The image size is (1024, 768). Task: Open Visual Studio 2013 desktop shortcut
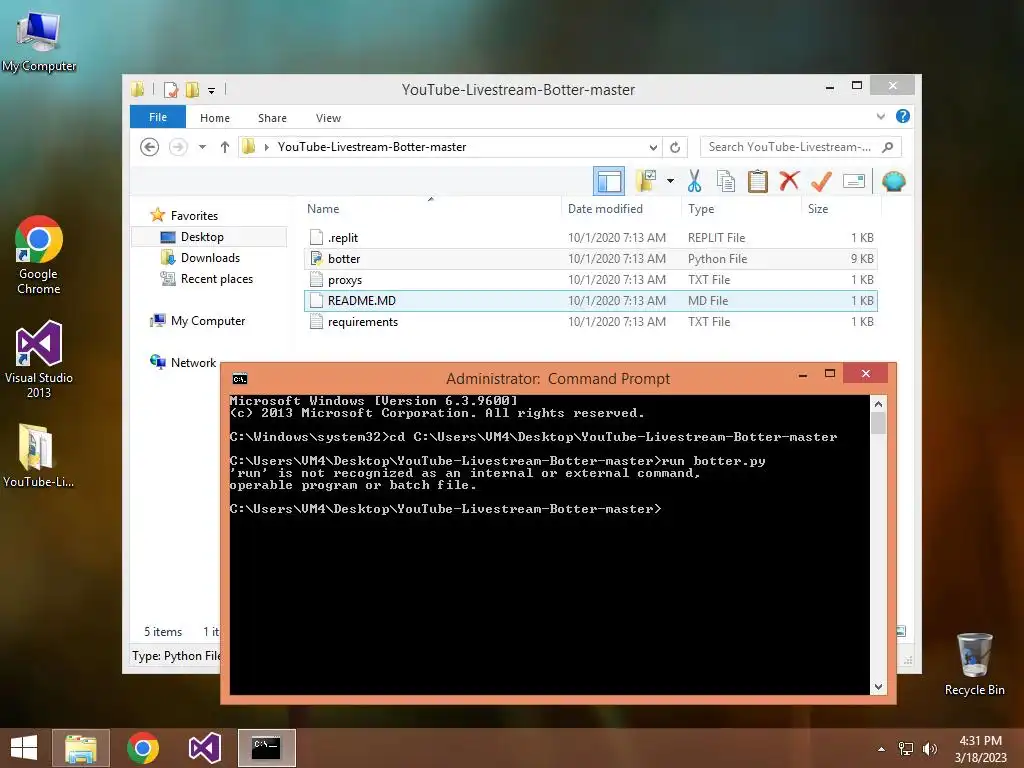(x=39, y=359)
